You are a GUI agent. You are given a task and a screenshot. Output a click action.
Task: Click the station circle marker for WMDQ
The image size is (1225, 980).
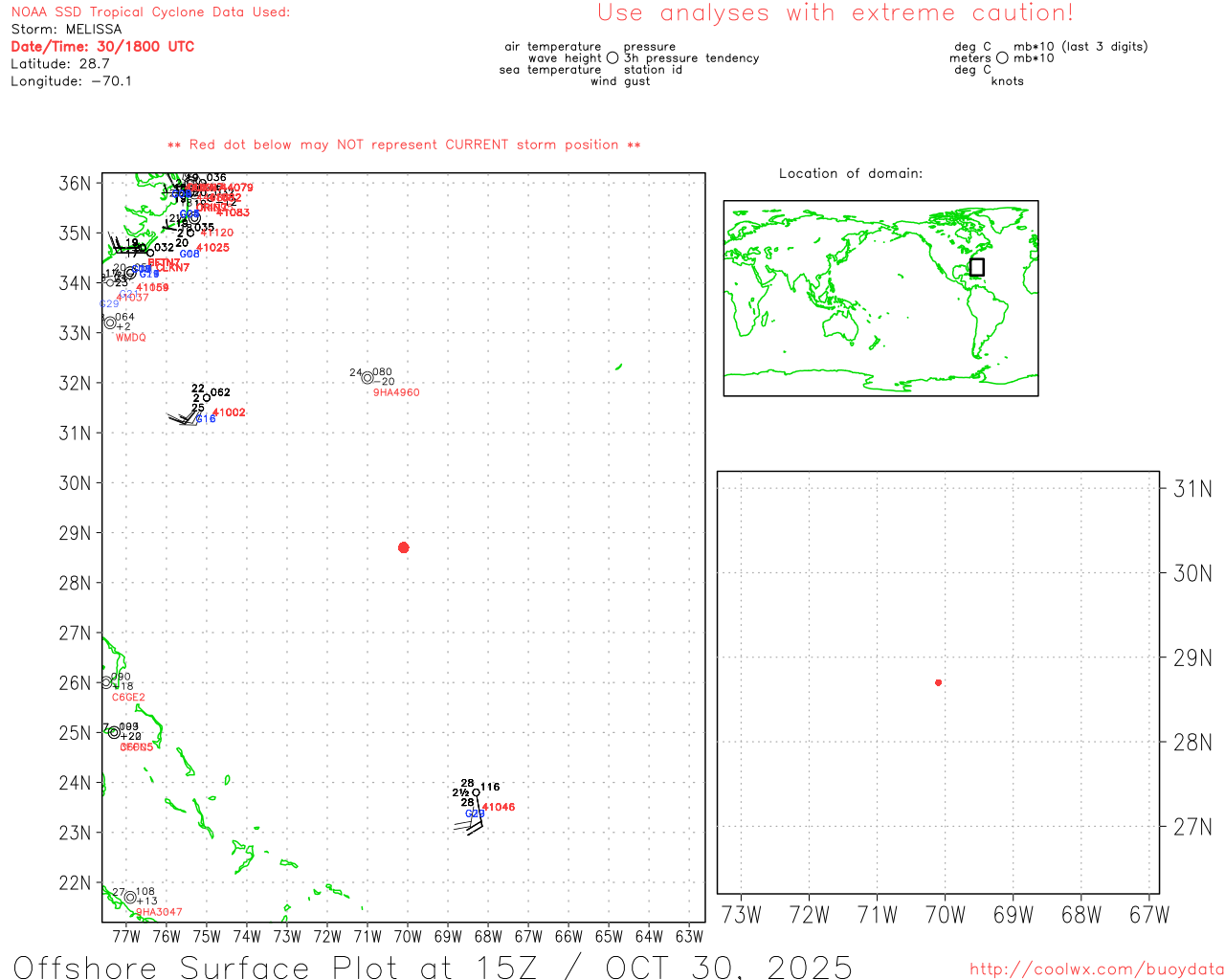click(x=110, y=323)
